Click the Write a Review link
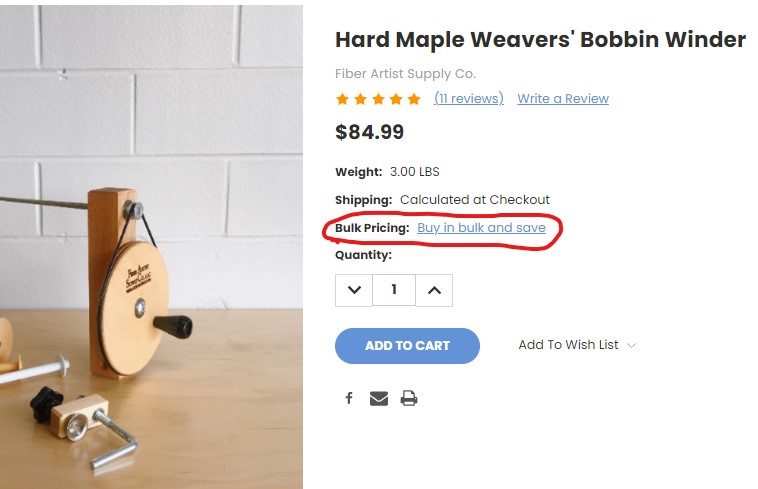The width and height of the screenshot is (758, 489). coord(563,99)
